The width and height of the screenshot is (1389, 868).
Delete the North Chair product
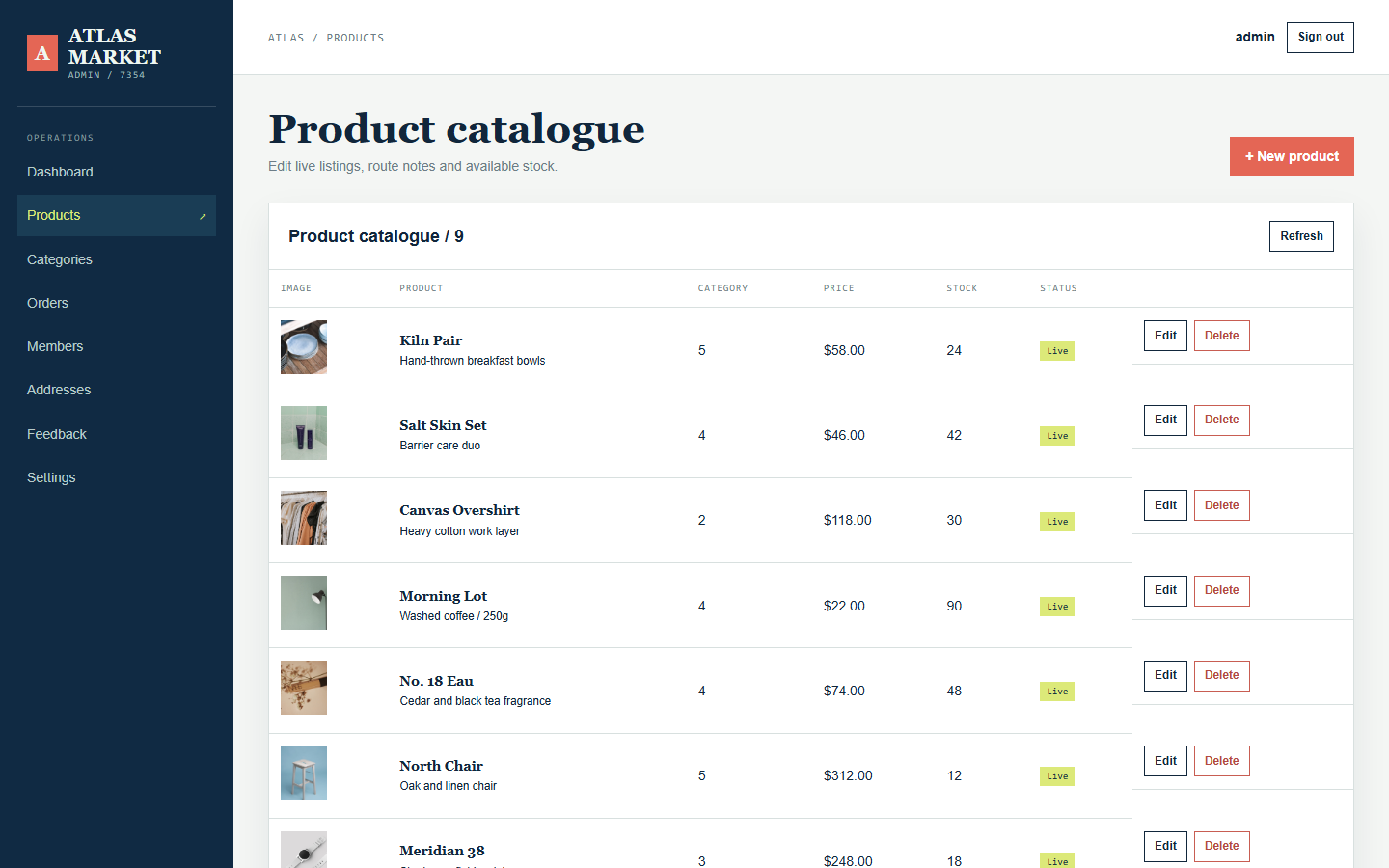point(1221,761)
